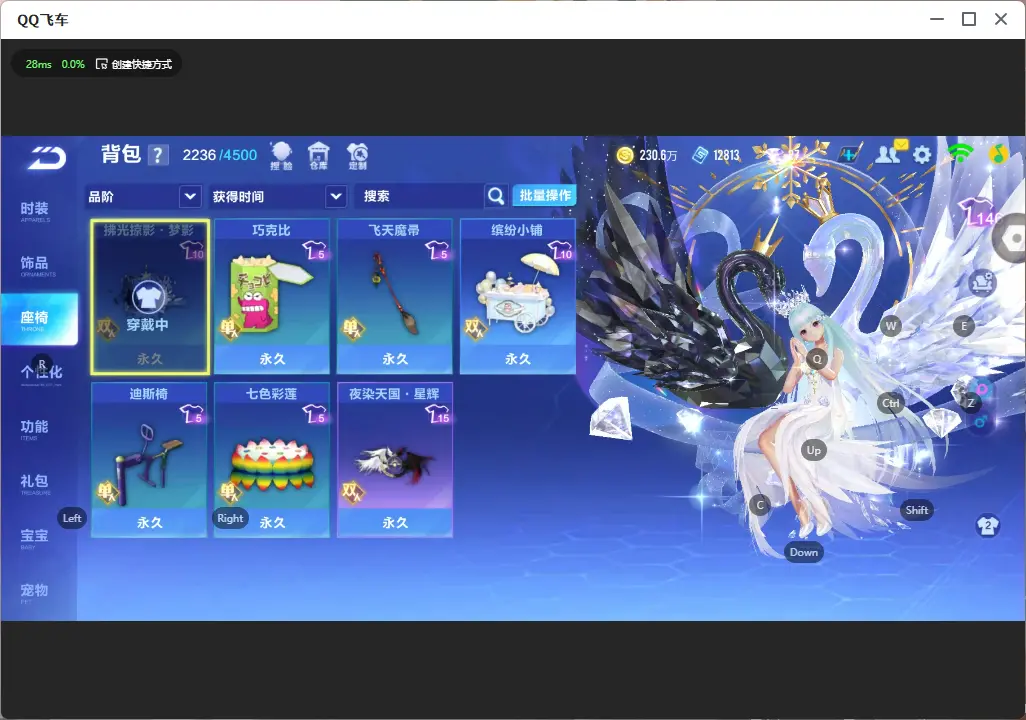Open the 捏脸 face customization icon
This screenshot has height=720, width=1026.
[x=281, y=156]
